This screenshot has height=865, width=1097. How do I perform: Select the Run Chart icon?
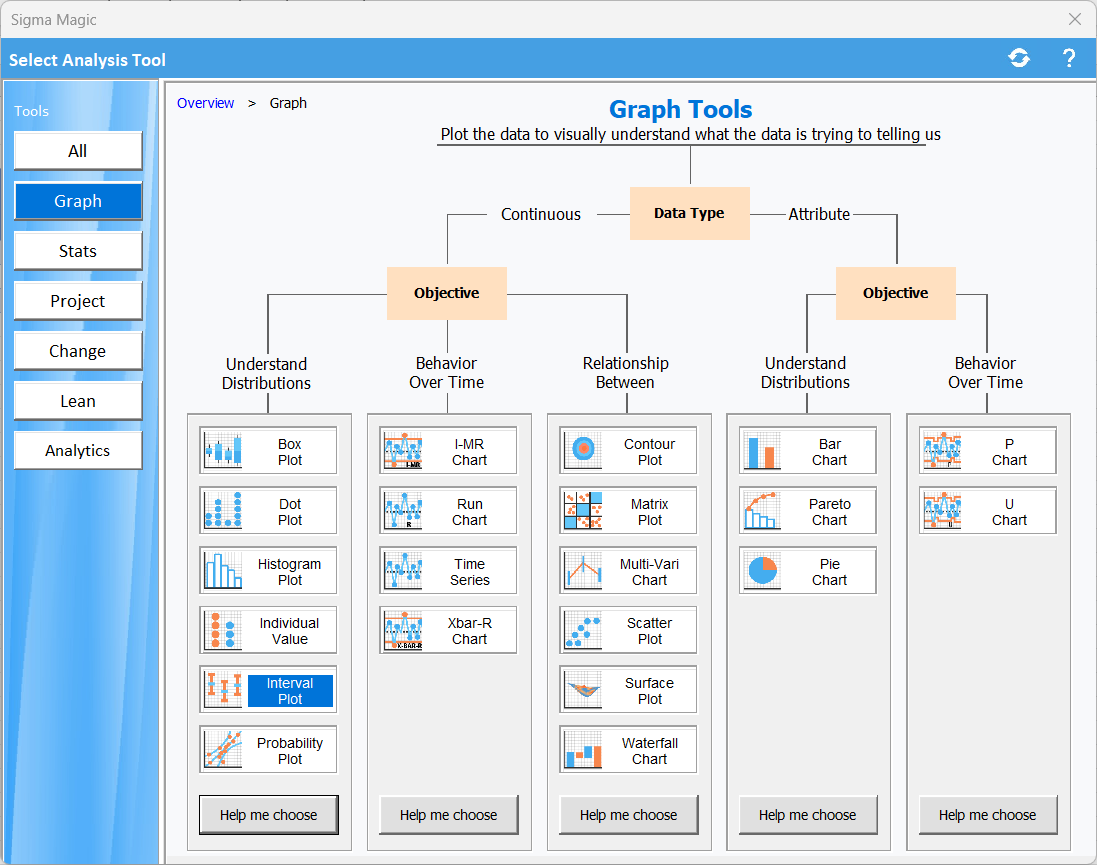tap(403, 510)
